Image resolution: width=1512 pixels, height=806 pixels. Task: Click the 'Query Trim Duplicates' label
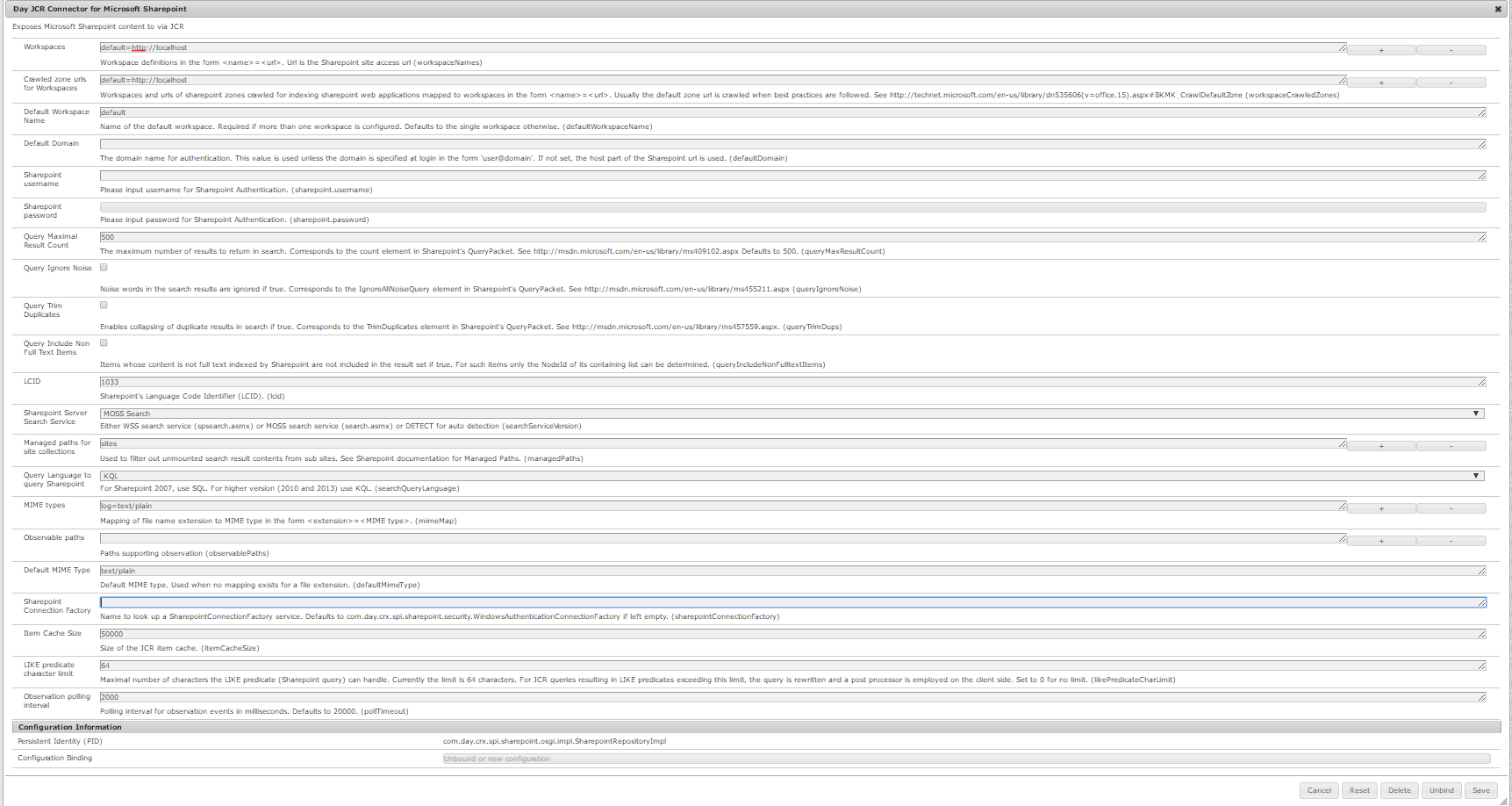pyautogui.click(x=43, y=310)
